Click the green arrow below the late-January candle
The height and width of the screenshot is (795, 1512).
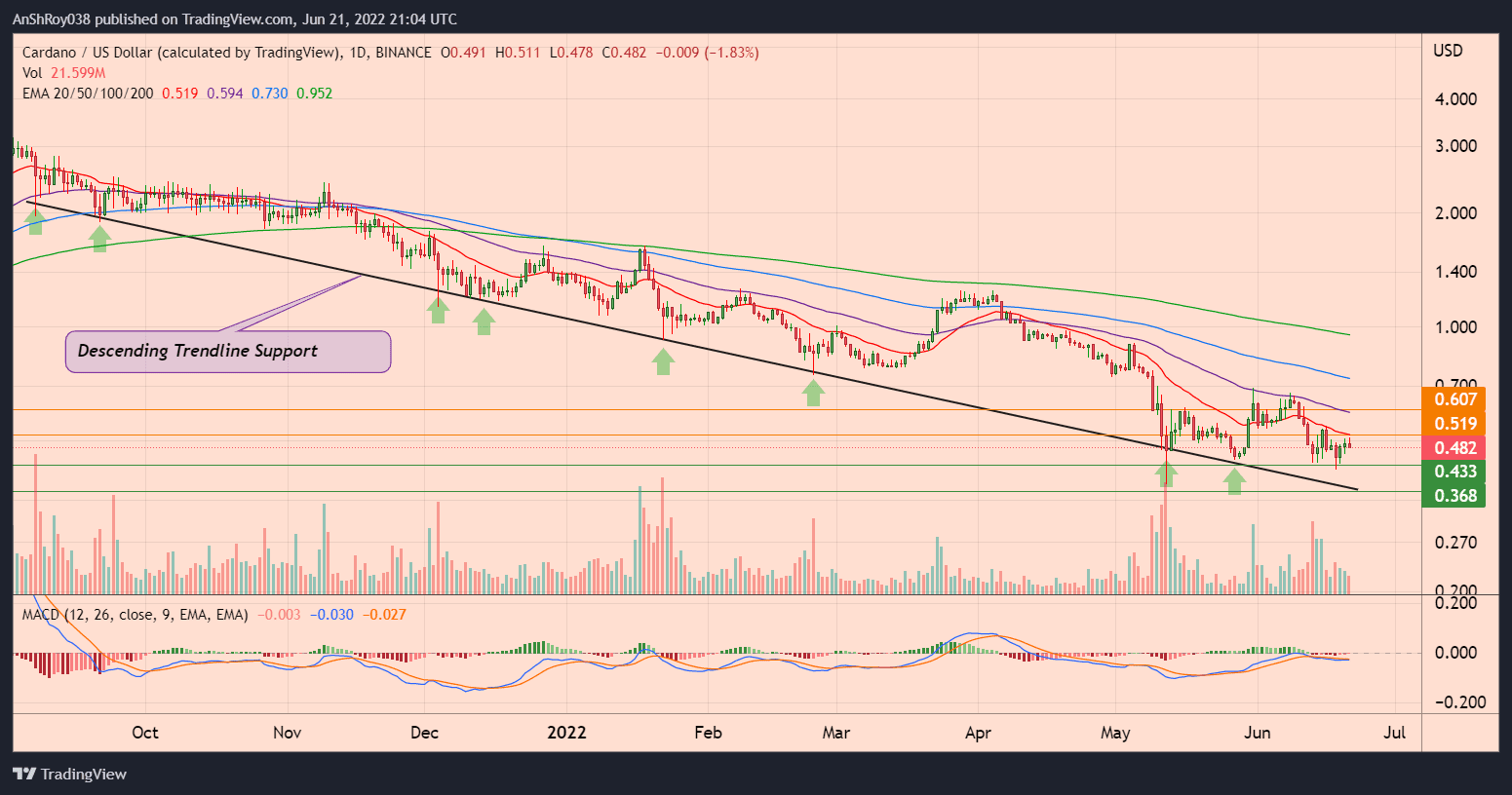tap(662, 362)
